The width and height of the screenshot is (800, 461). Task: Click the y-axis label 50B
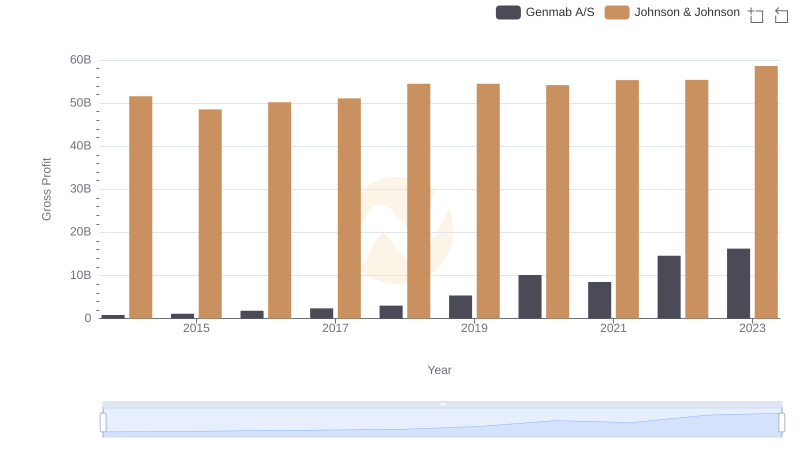click(81, 103)
